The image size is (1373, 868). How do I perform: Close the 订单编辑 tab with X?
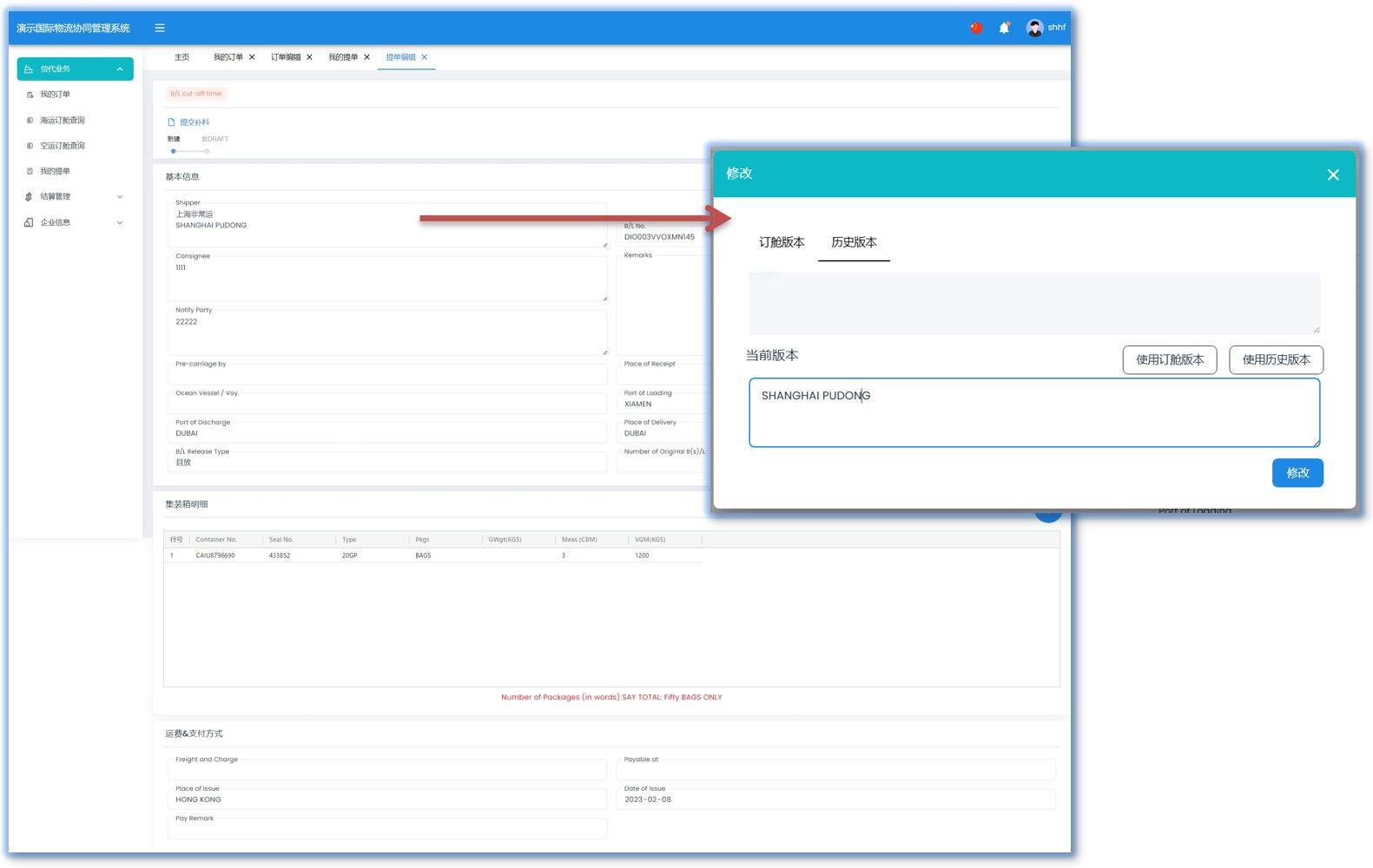(x=309, y=57)
